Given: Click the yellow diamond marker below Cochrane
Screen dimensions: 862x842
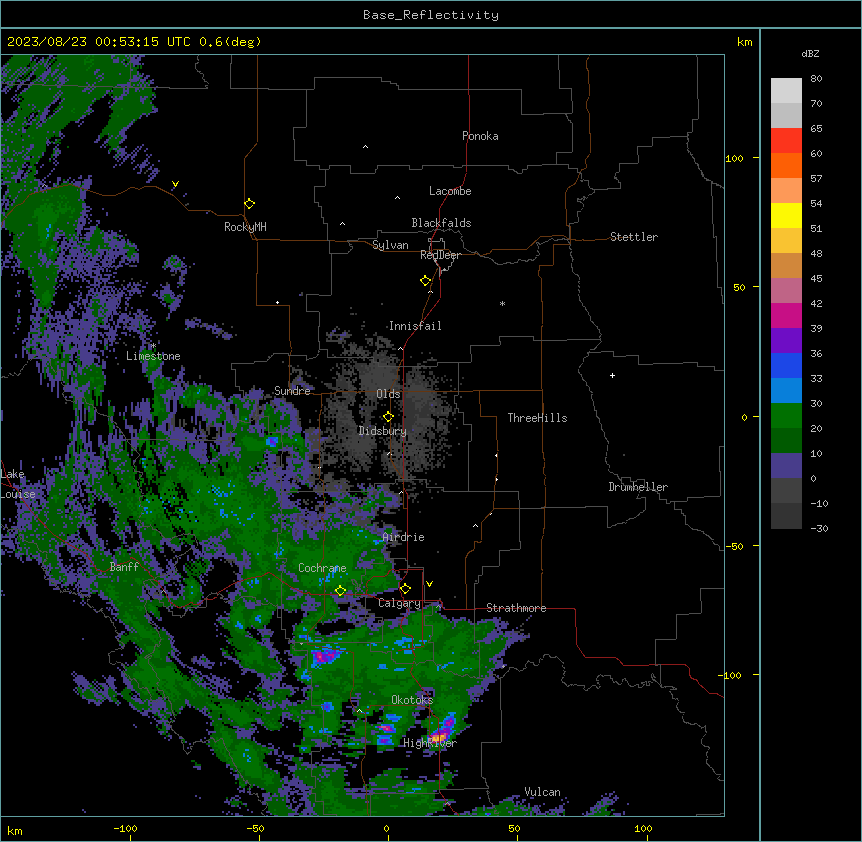Looking at the screenshot, I should 340,590.
